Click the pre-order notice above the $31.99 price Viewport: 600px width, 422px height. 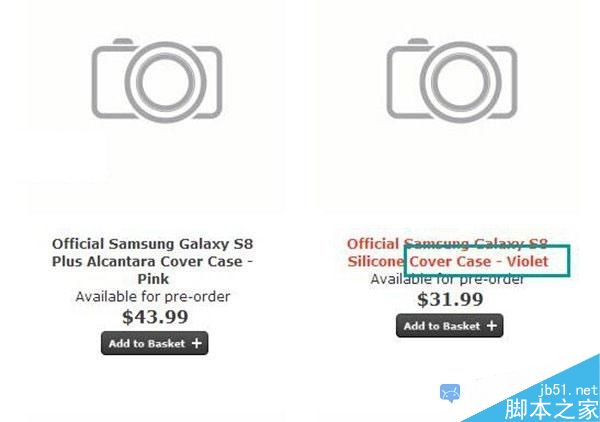tap(447, 279)
